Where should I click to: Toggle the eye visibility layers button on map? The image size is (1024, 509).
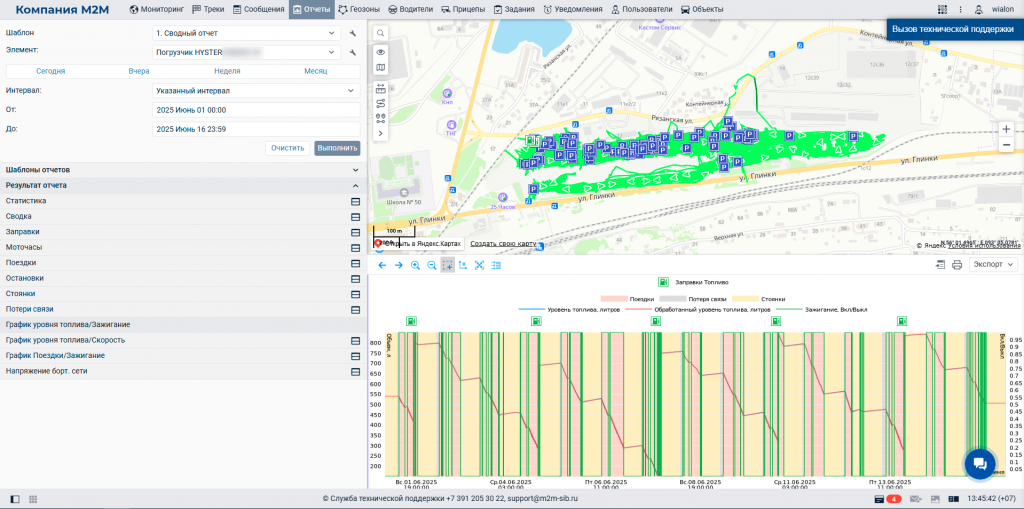(x=381, y=52)
